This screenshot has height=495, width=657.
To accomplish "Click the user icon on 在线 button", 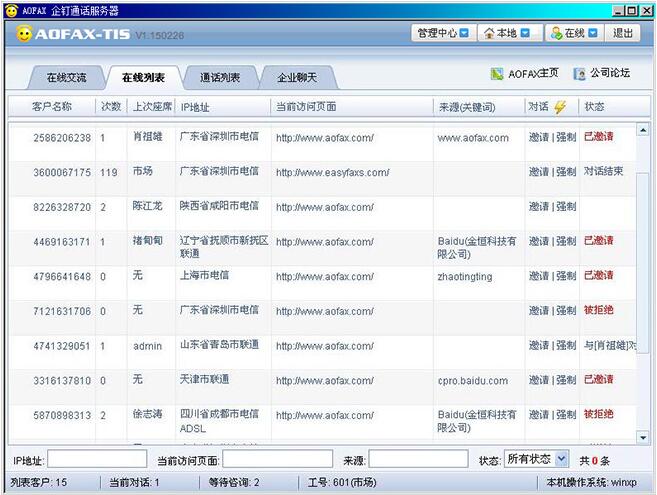I will point(555,33).
